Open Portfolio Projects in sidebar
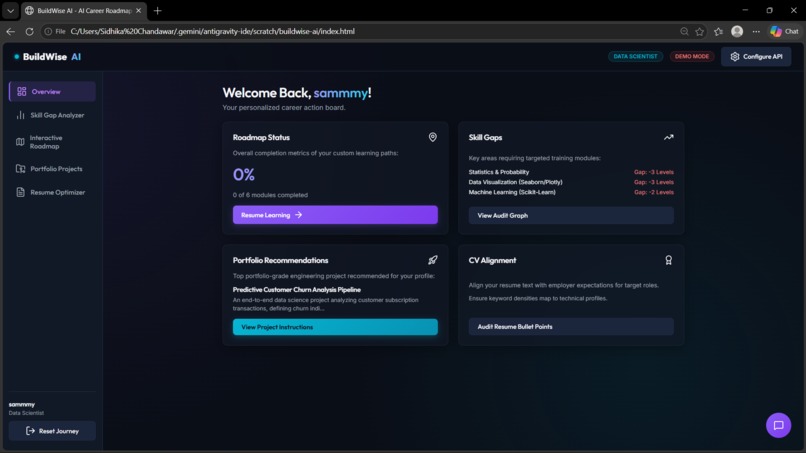This screenshot has height=453, width=806. [x=52, y=169]
